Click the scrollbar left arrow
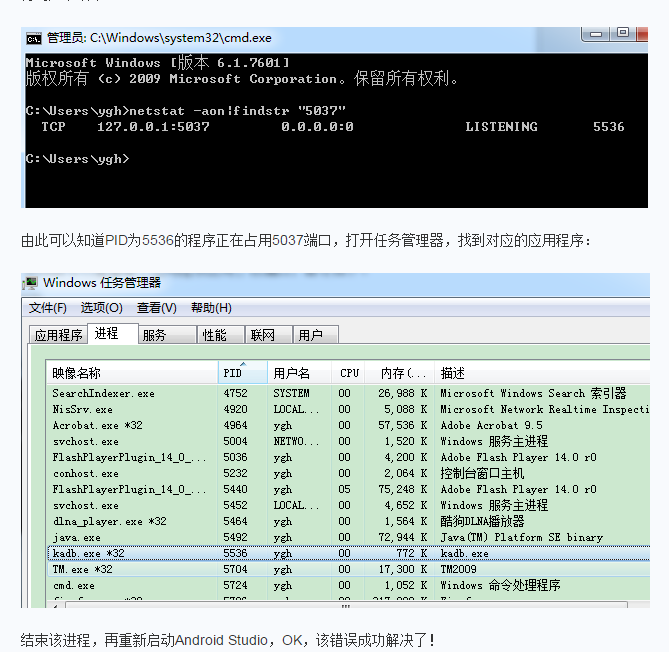 [x=55, y=605]
